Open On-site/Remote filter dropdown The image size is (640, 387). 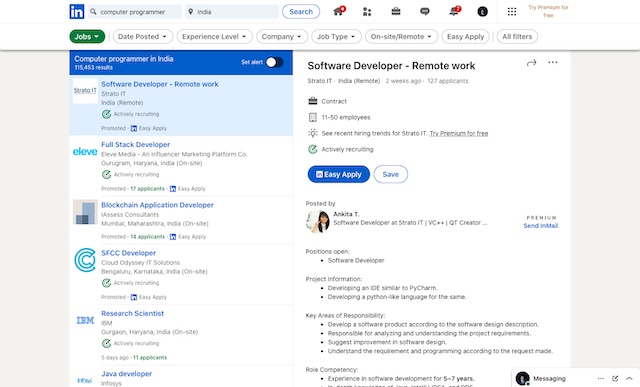coord(402,36)
